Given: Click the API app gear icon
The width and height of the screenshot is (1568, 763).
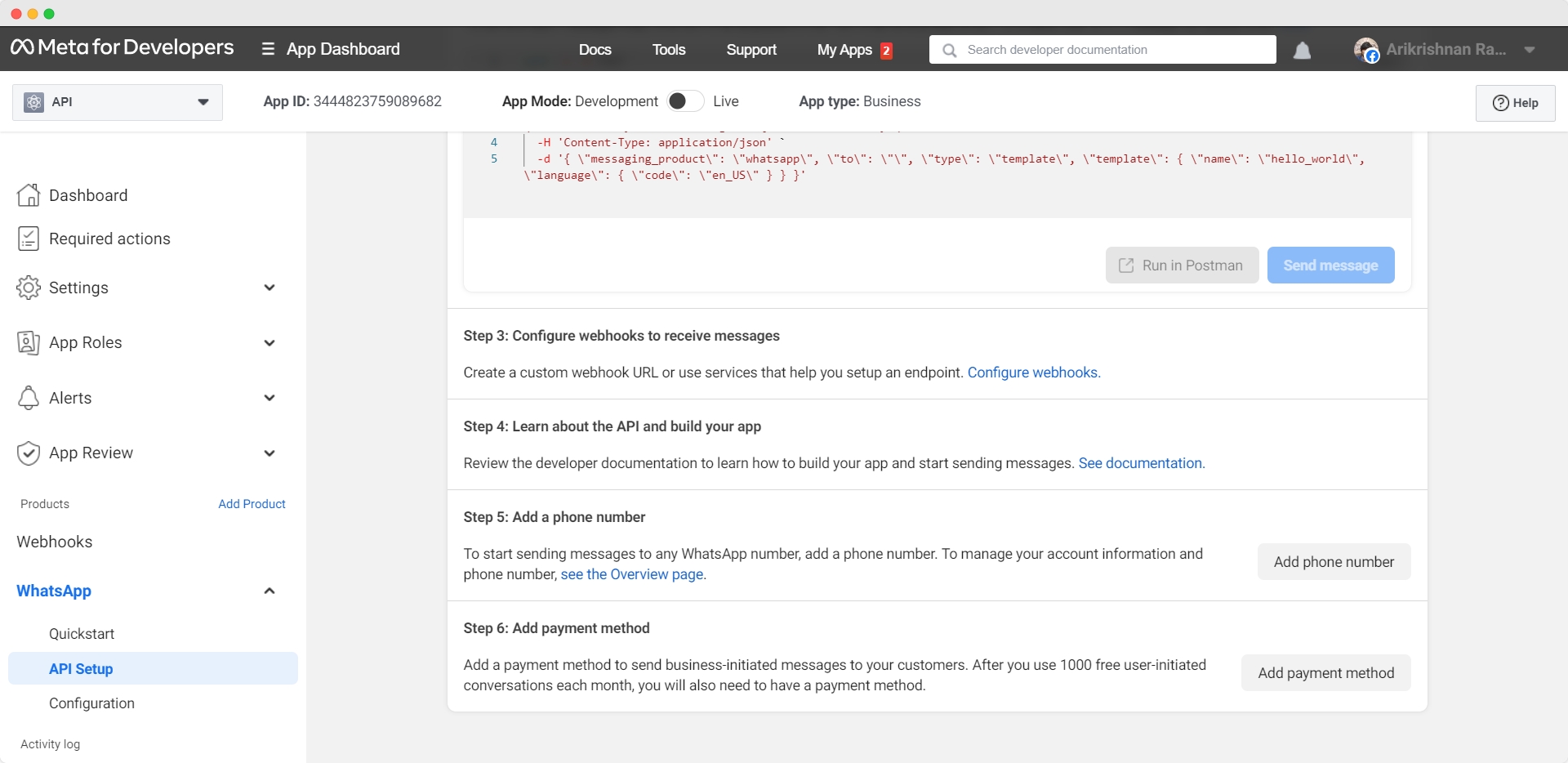Looking at the screenshot, I should 33,102.
